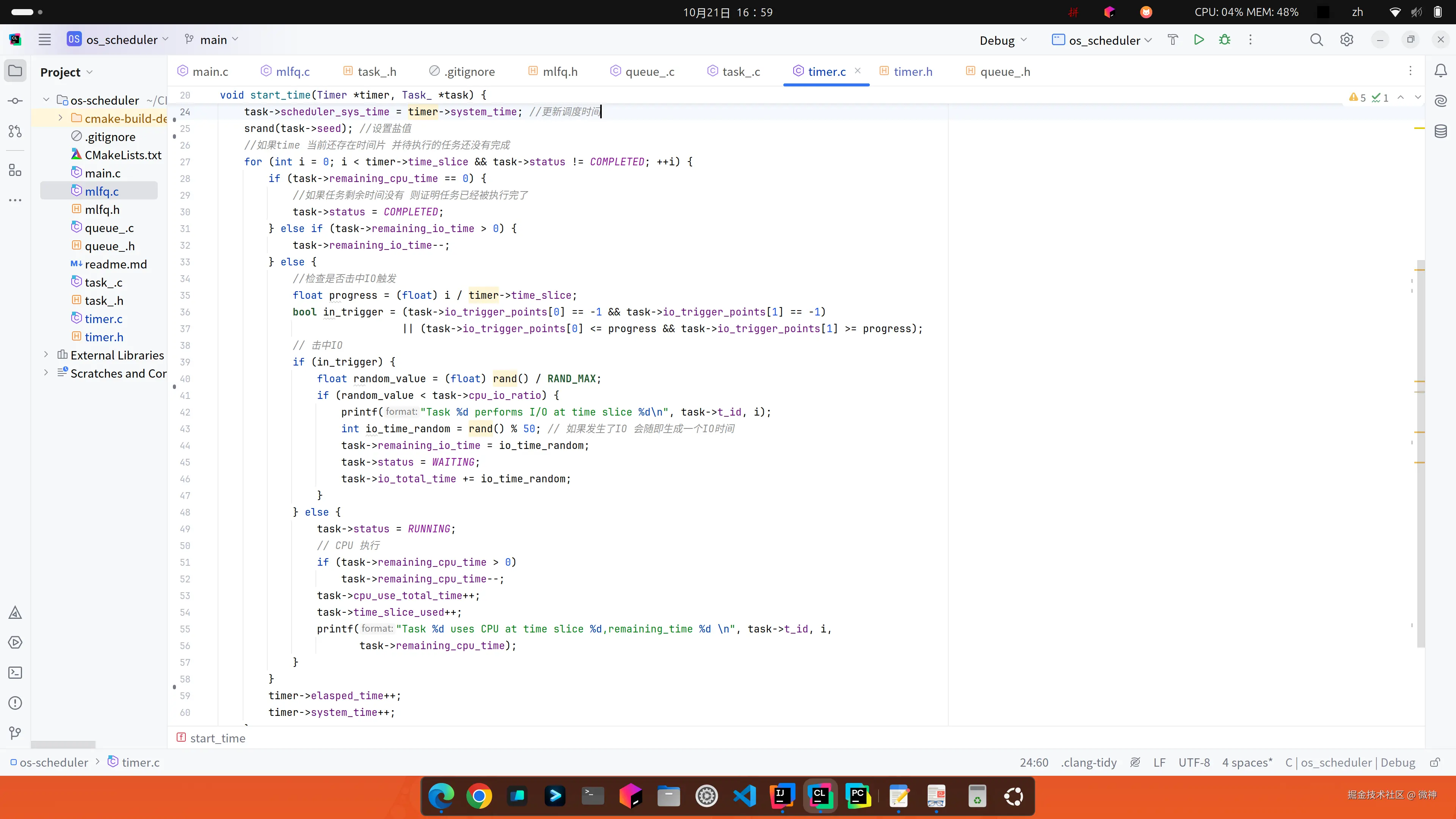Open the Debug build profile dropdown
1456x819 pixels.
pyautogui.click(x=1003, y=40)
